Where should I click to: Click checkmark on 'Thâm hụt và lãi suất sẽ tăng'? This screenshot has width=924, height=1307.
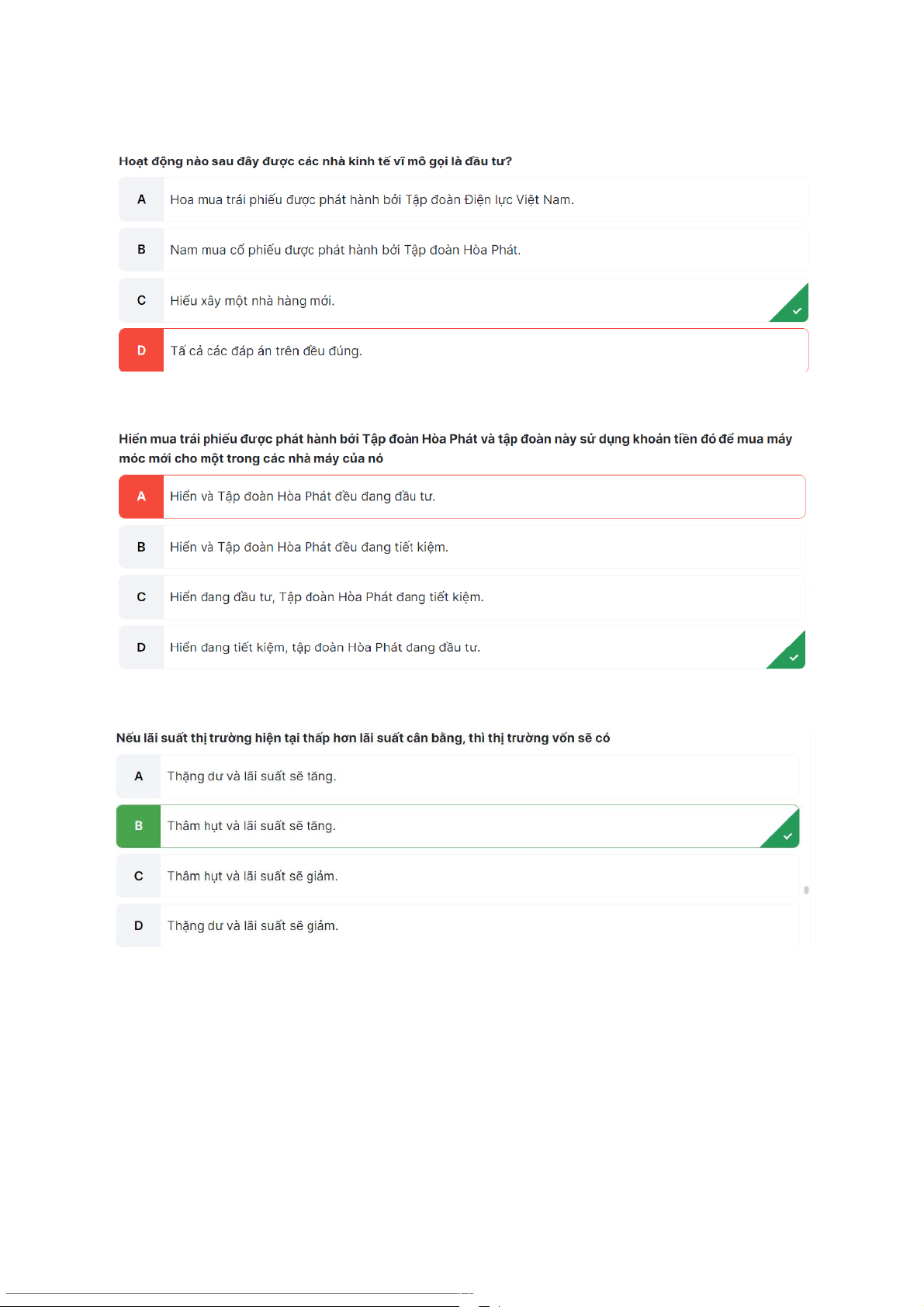(787, 835)
